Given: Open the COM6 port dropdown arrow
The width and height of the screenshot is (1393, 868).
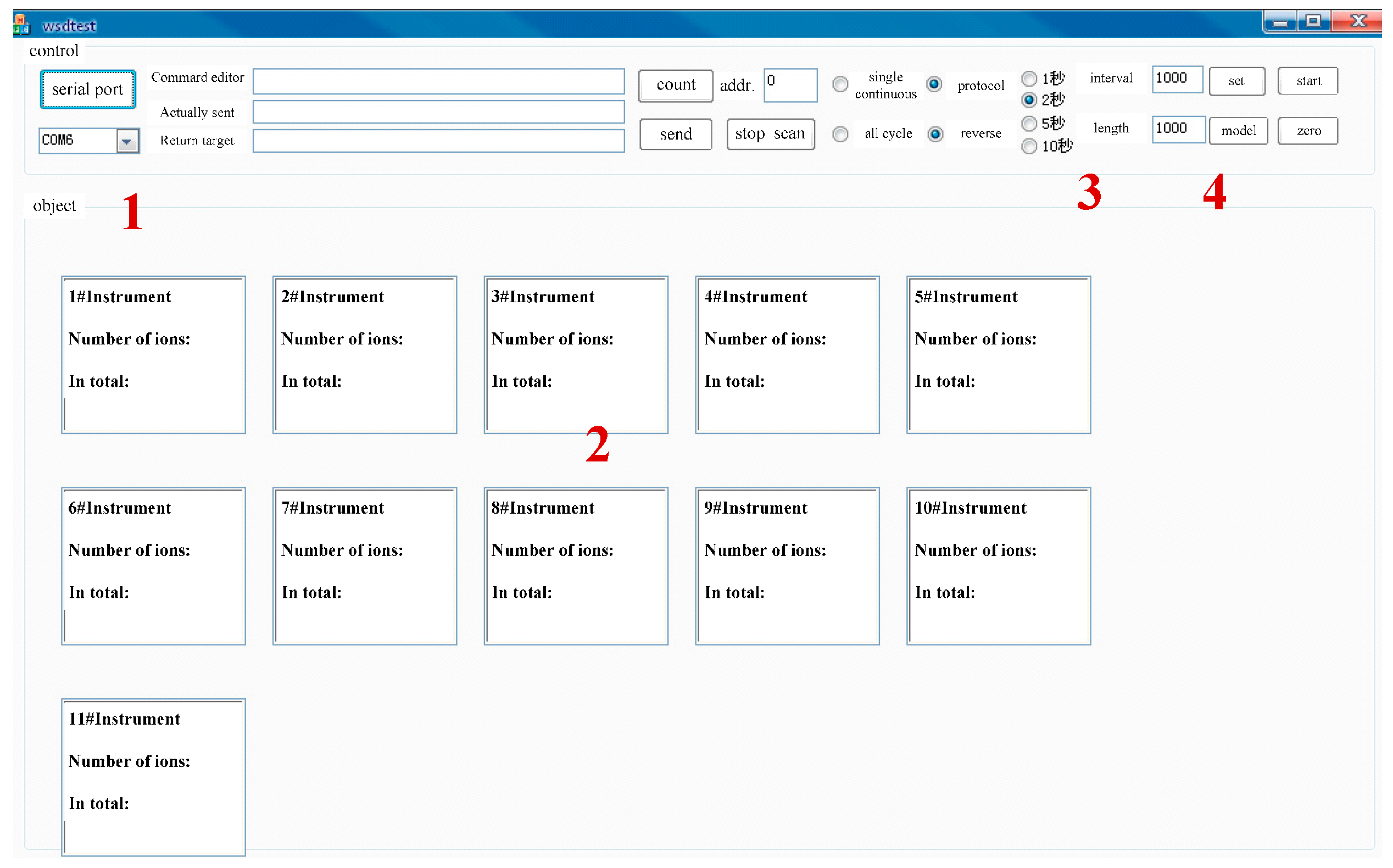Looking at the screenshot, I should coord(127,141).
